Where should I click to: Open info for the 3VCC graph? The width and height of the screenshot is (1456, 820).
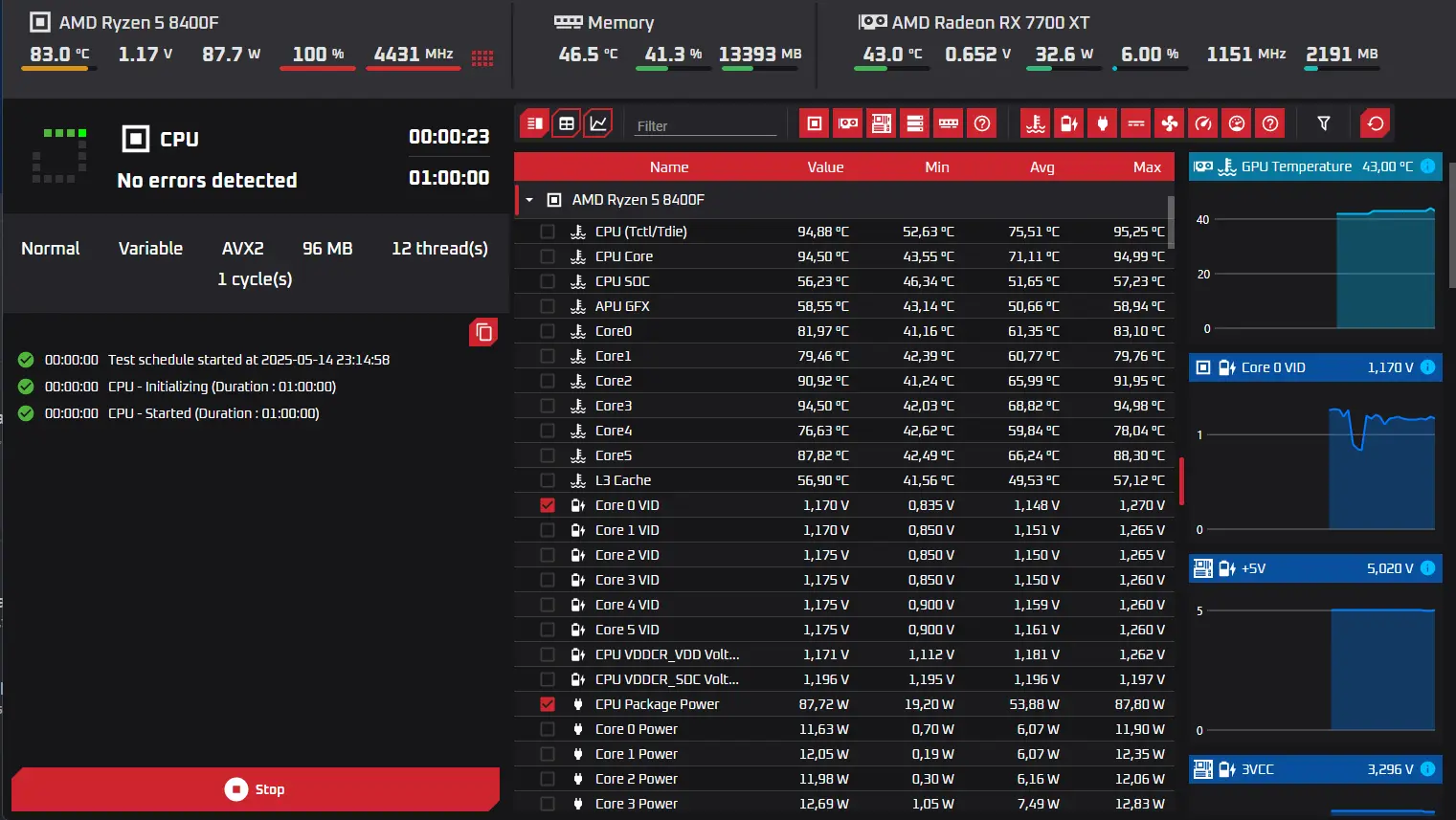coord(1427,769)
